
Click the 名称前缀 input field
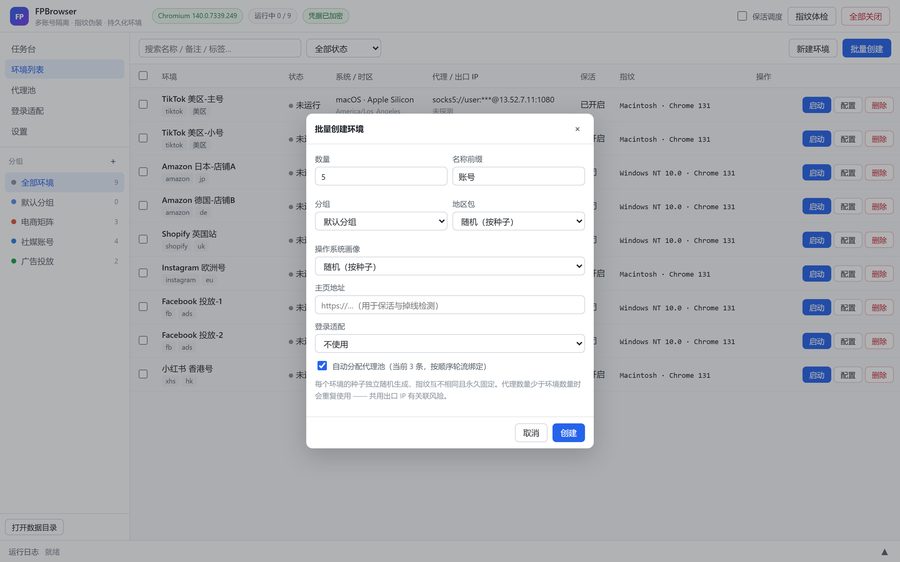(x=518, y=176)
